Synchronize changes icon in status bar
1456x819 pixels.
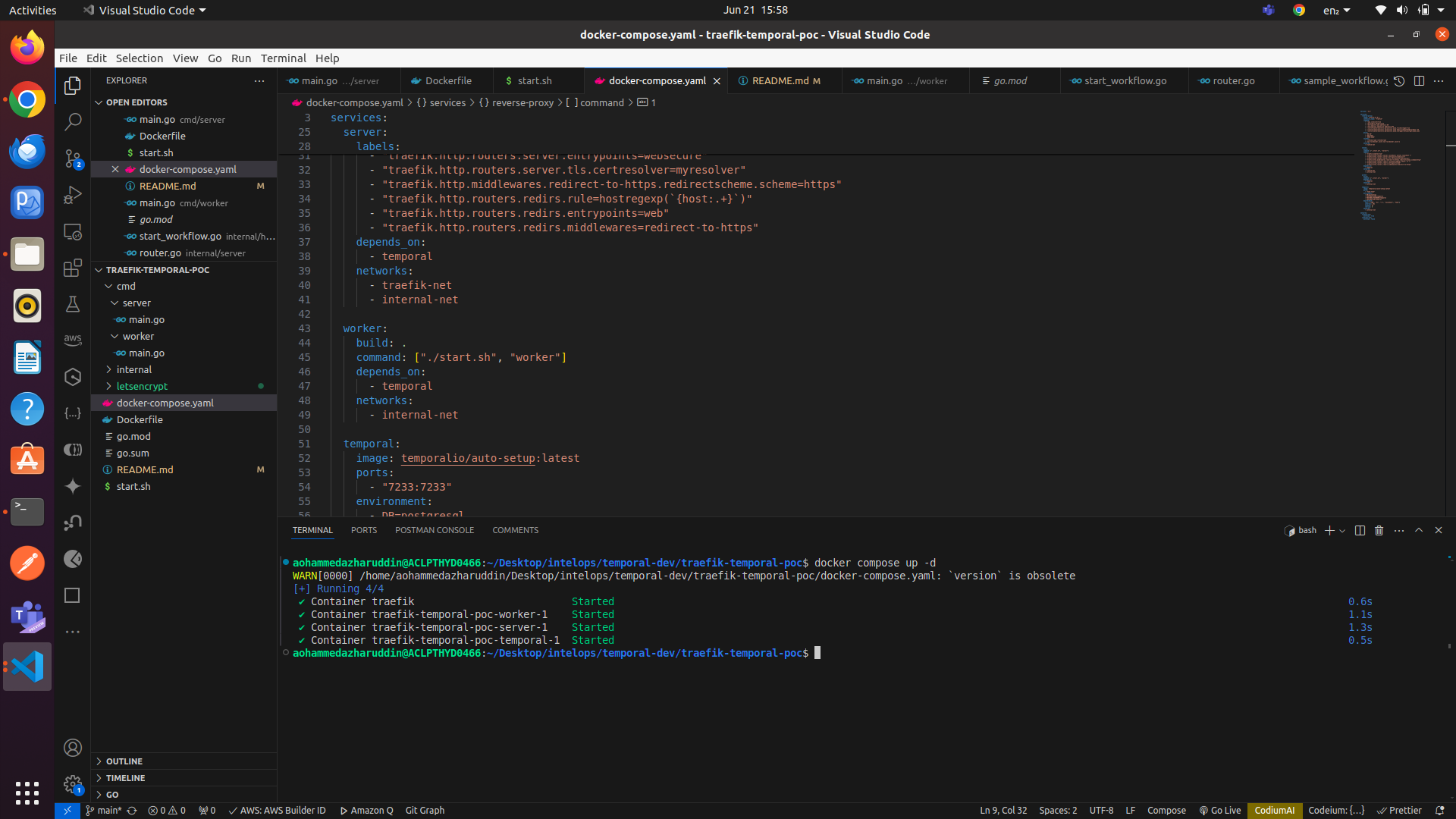[x=132, y=810]
